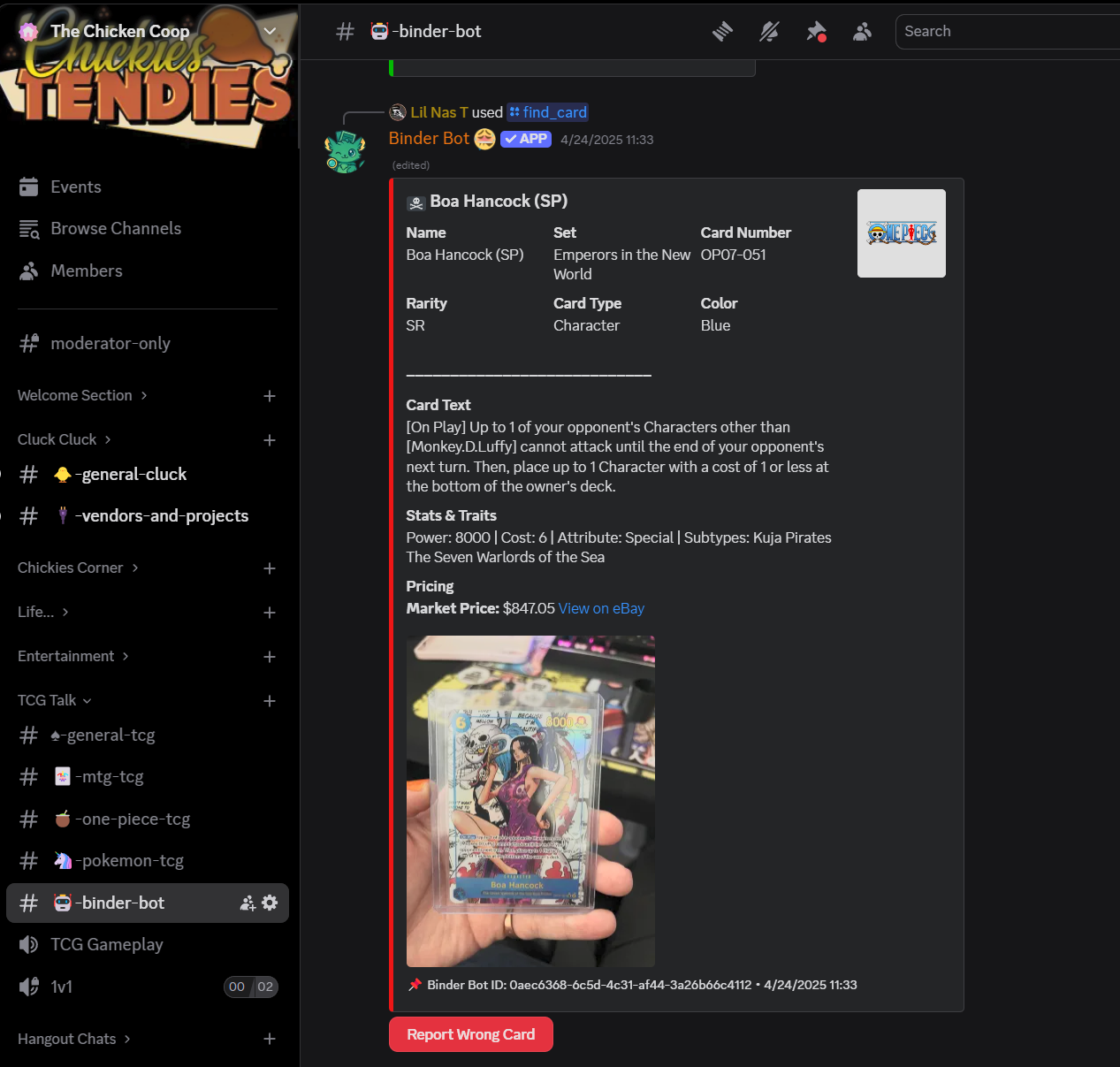Click the OP07-051 card number text
1120x1067 pixels.
click(x=734, y=255)
